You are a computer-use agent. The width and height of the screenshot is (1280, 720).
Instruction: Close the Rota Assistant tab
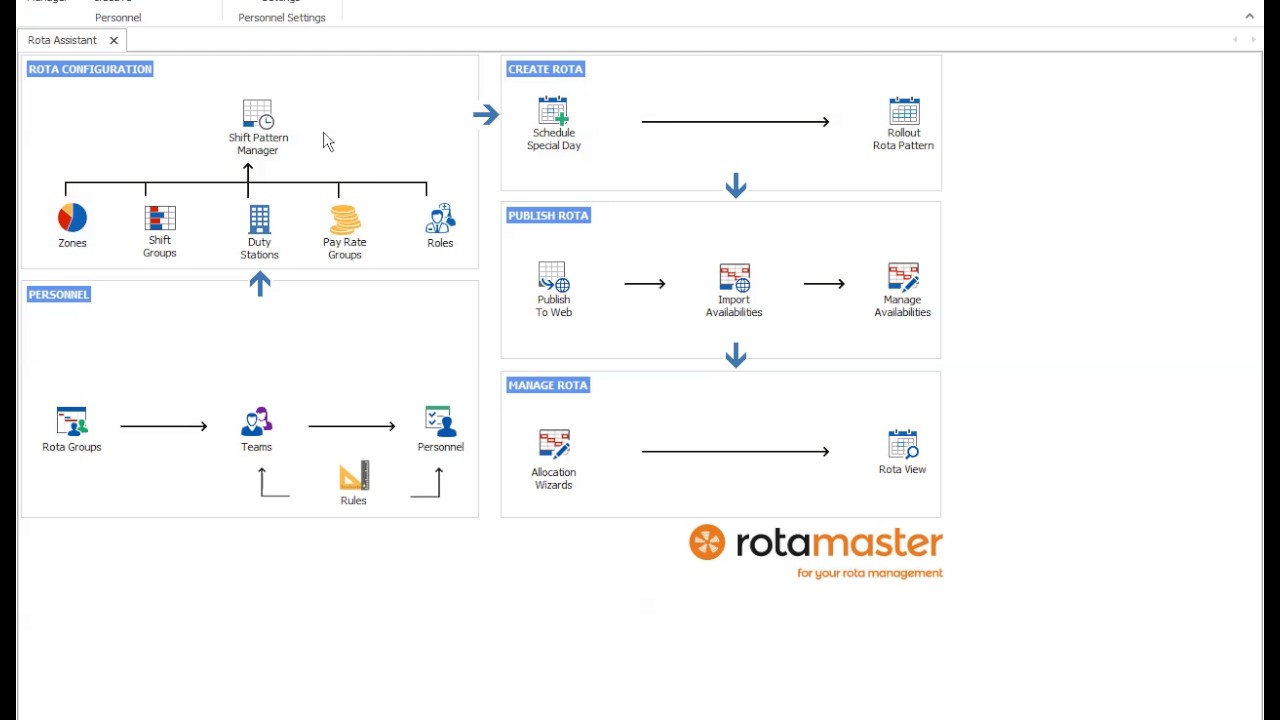[114, 40]
